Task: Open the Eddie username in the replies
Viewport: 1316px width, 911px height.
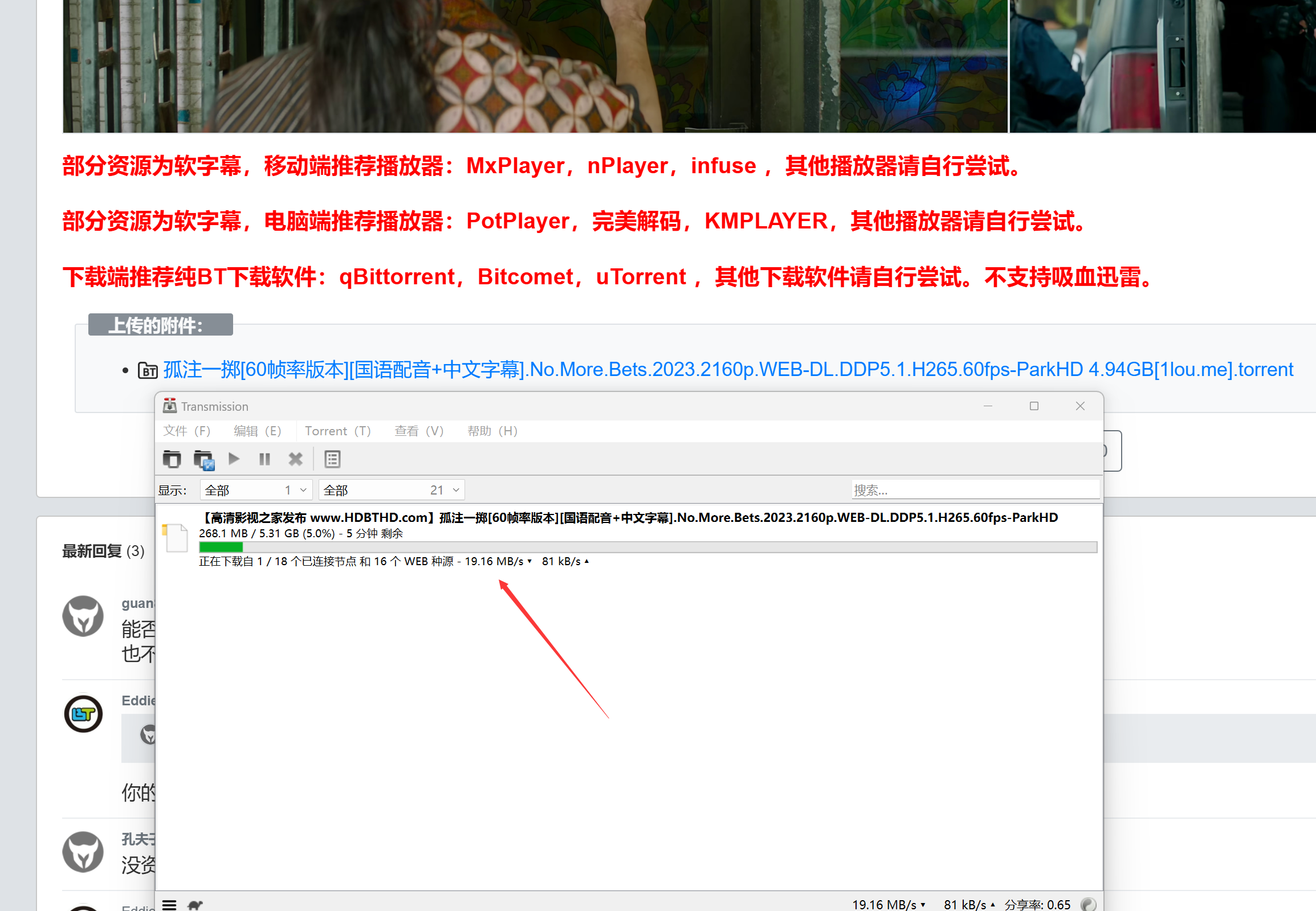Action: [x=138, y=700]
